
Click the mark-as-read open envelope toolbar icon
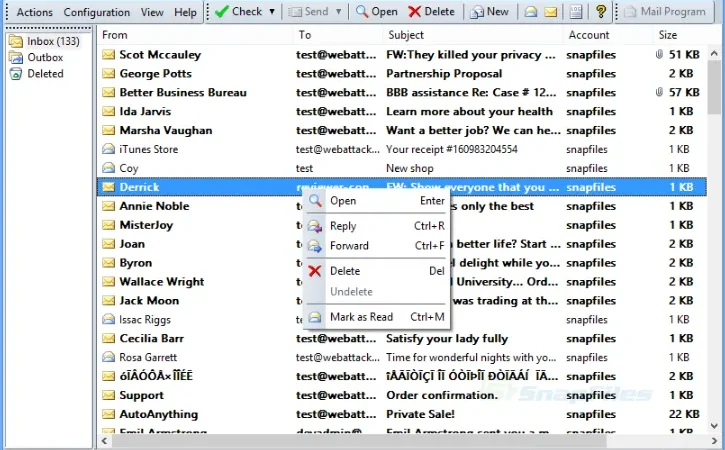tap(531, 12)
